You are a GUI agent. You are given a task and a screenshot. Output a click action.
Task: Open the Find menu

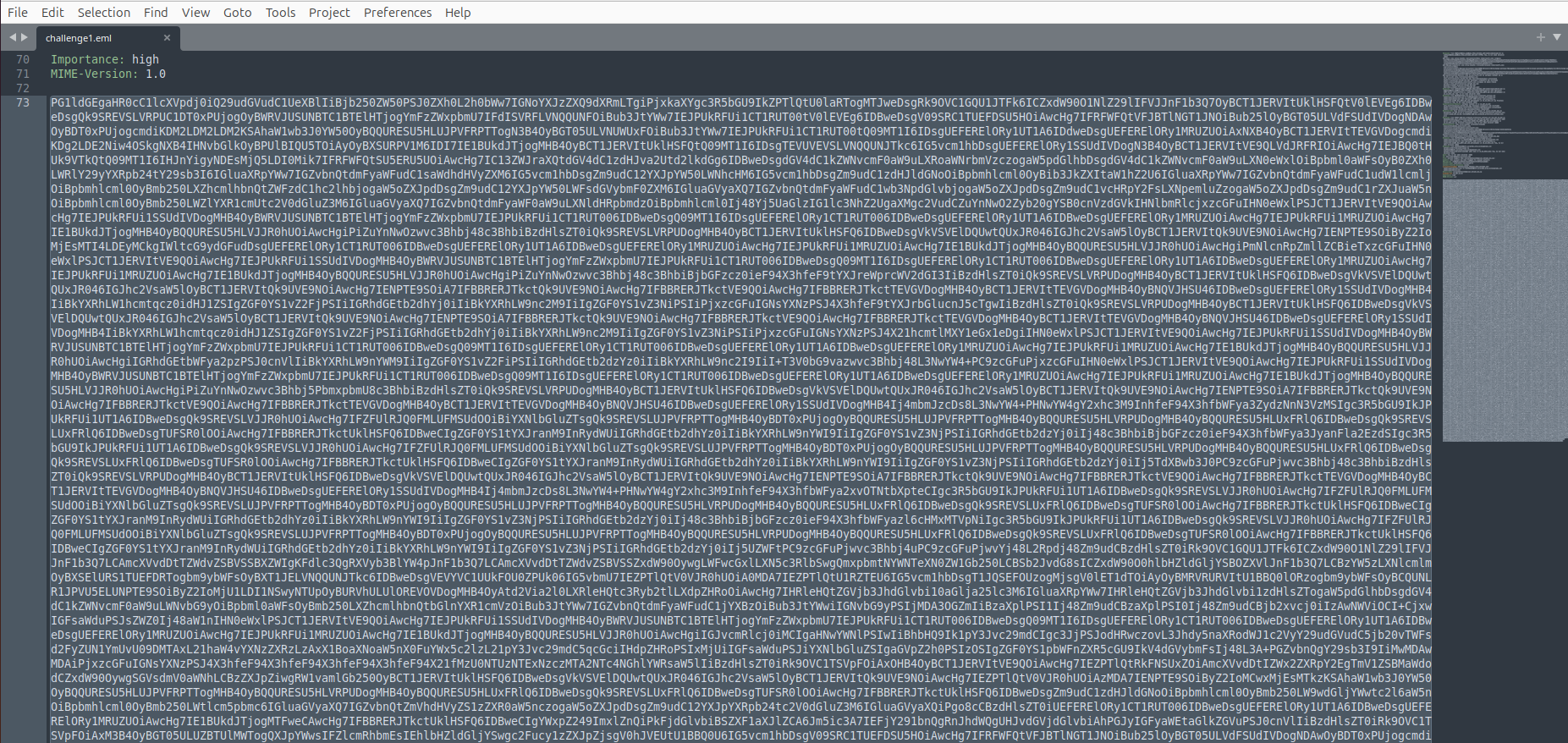[156, 12]
